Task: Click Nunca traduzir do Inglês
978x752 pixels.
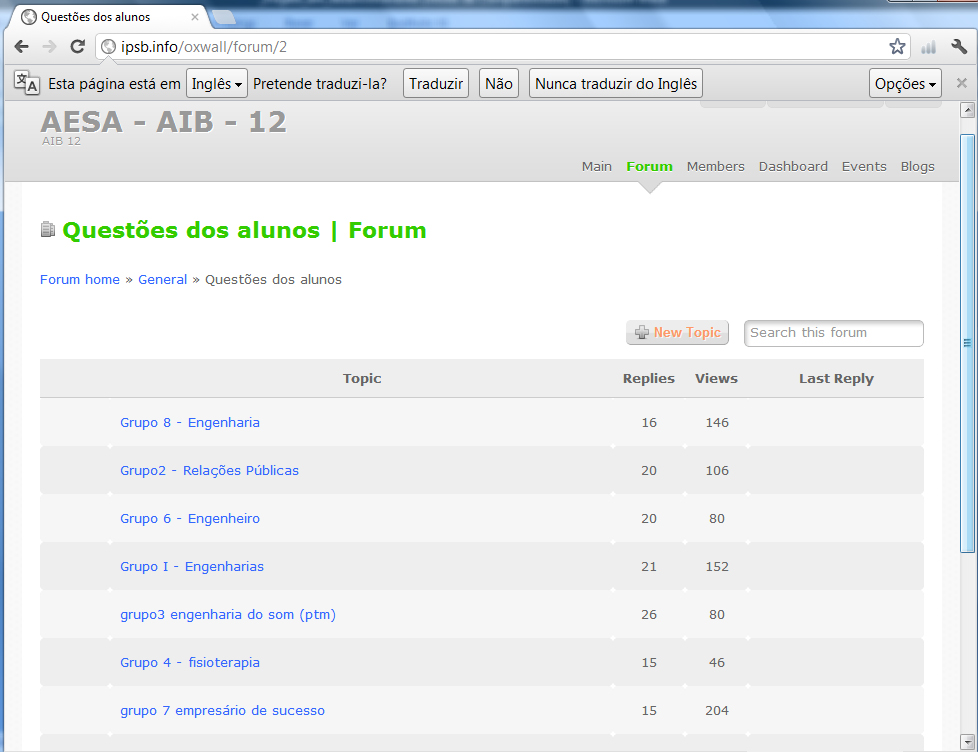Action: point(616,84)
